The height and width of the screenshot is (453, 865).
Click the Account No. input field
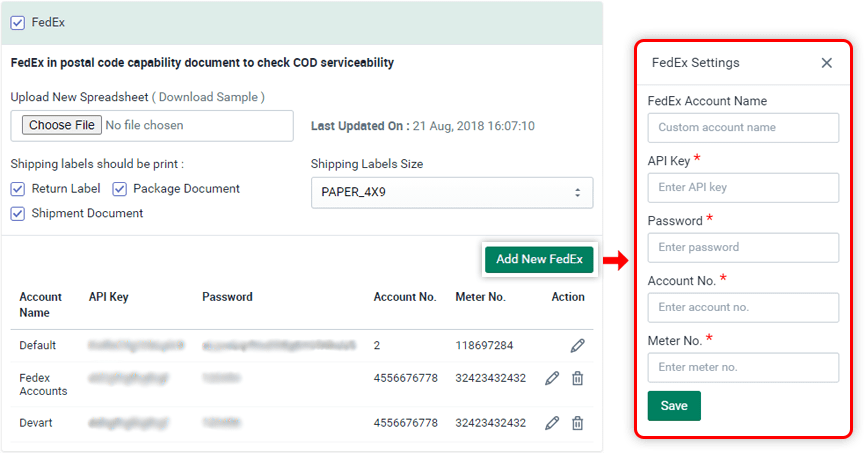coord(743,308)
